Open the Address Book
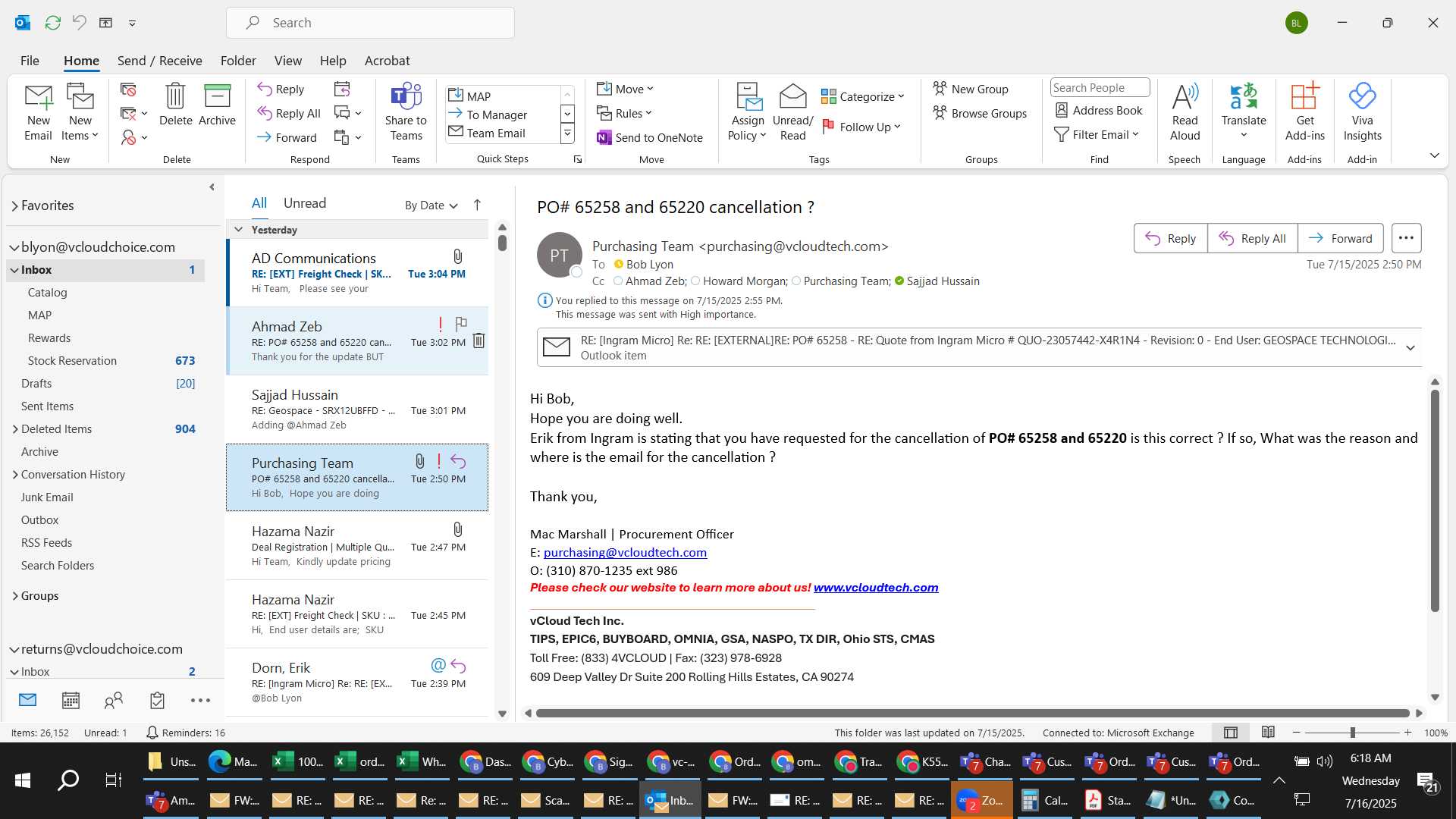The height and width of the screenshot is (819, 1456). click(1099, 110)
